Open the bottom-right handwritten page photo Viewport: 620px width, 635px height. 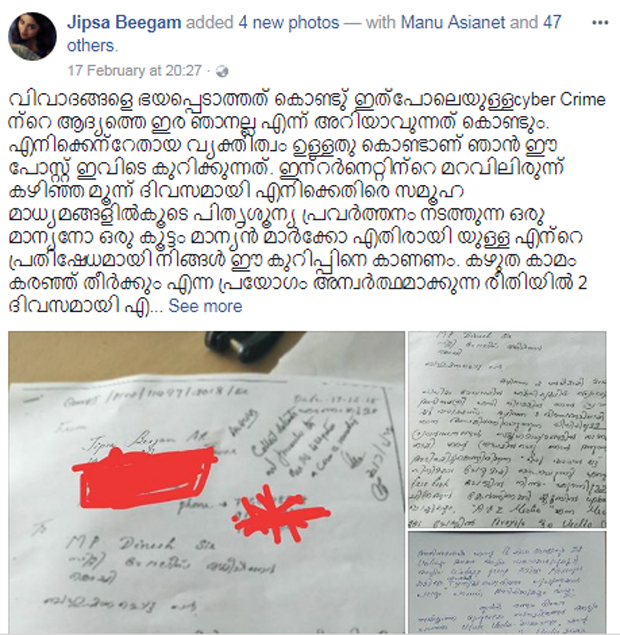(507, 583)
